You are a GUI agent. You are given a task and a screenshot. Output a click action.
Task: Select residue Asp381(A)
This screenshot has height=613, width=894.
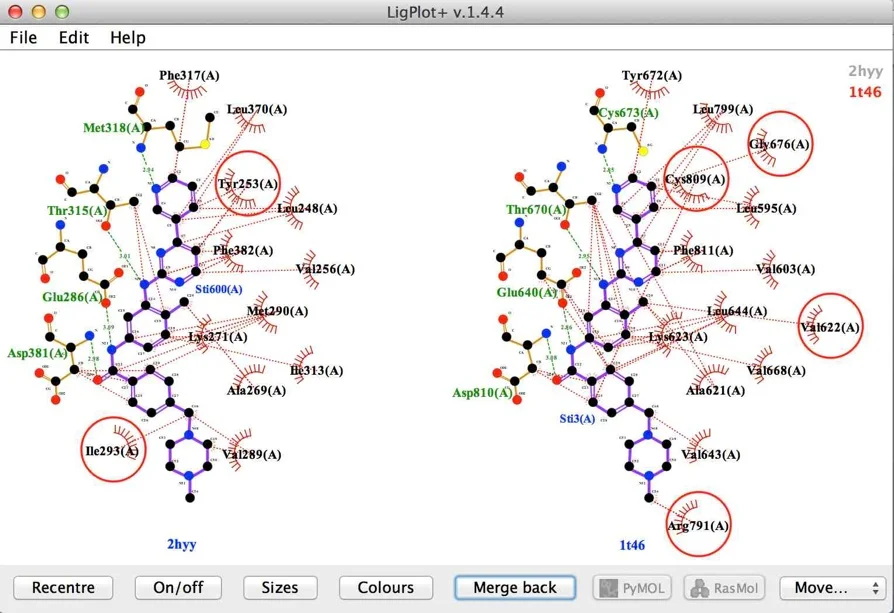(37, 353)
